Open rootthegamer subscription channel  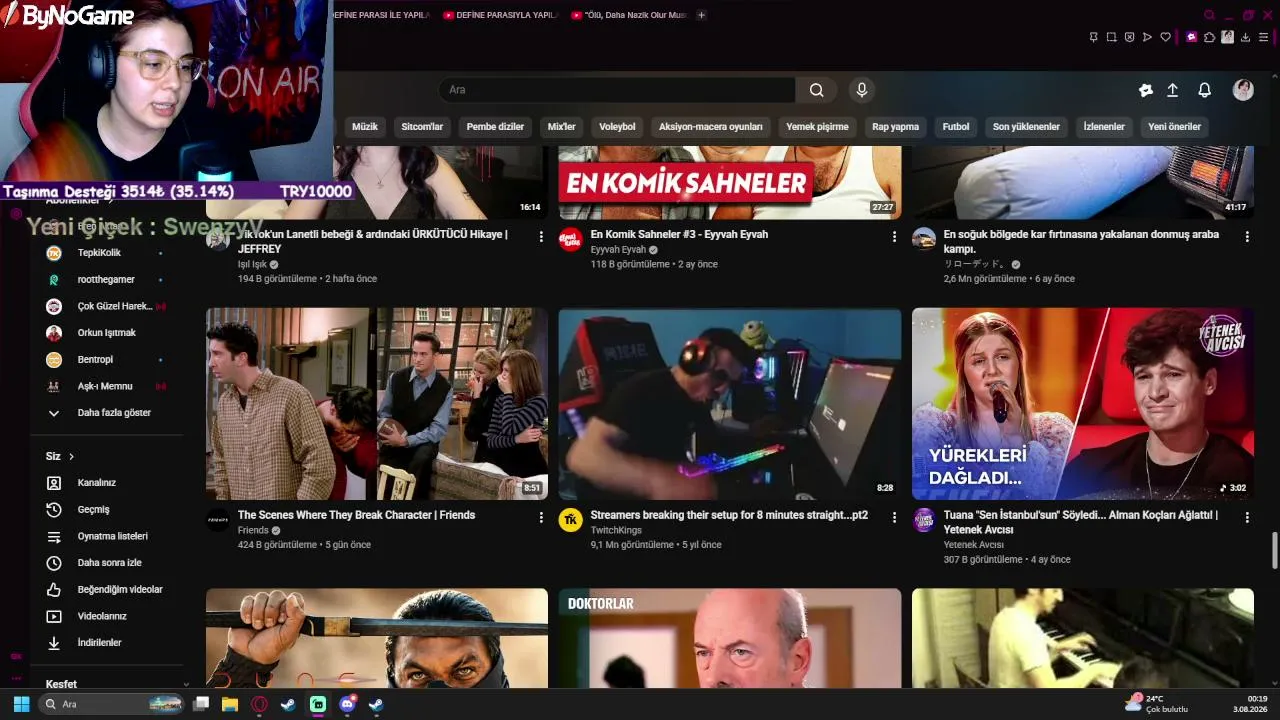click(105, 280)
